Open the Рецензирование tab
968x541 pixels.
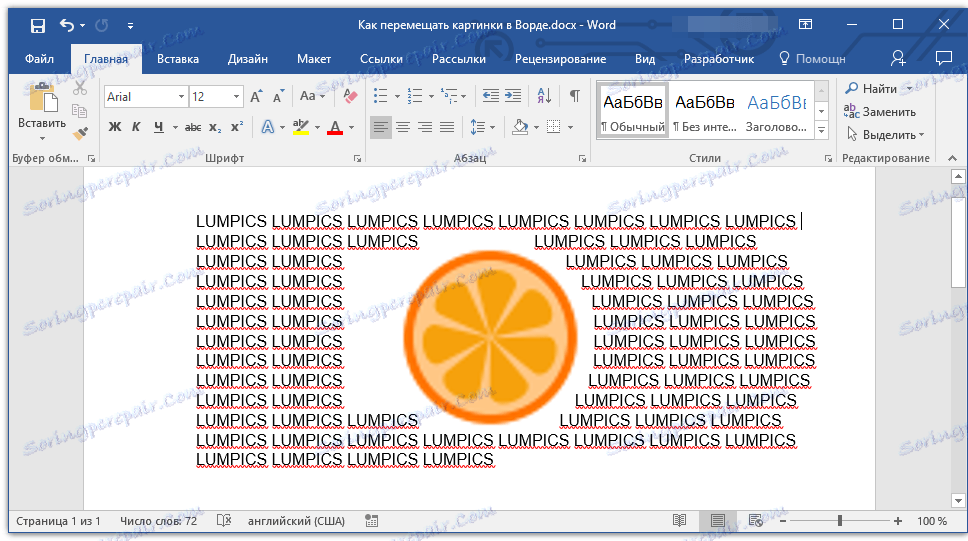point(561,59)
